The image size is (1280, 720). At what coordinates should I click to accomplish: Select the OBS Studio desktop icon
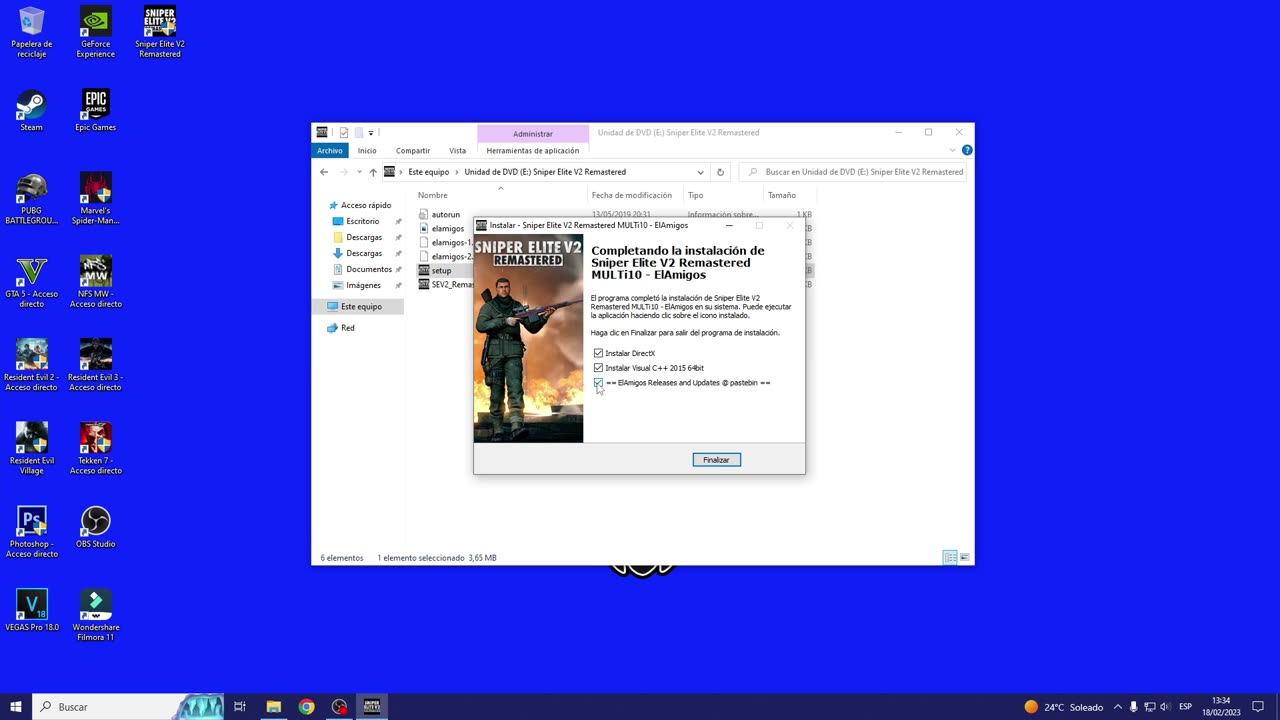coord(96,527)
